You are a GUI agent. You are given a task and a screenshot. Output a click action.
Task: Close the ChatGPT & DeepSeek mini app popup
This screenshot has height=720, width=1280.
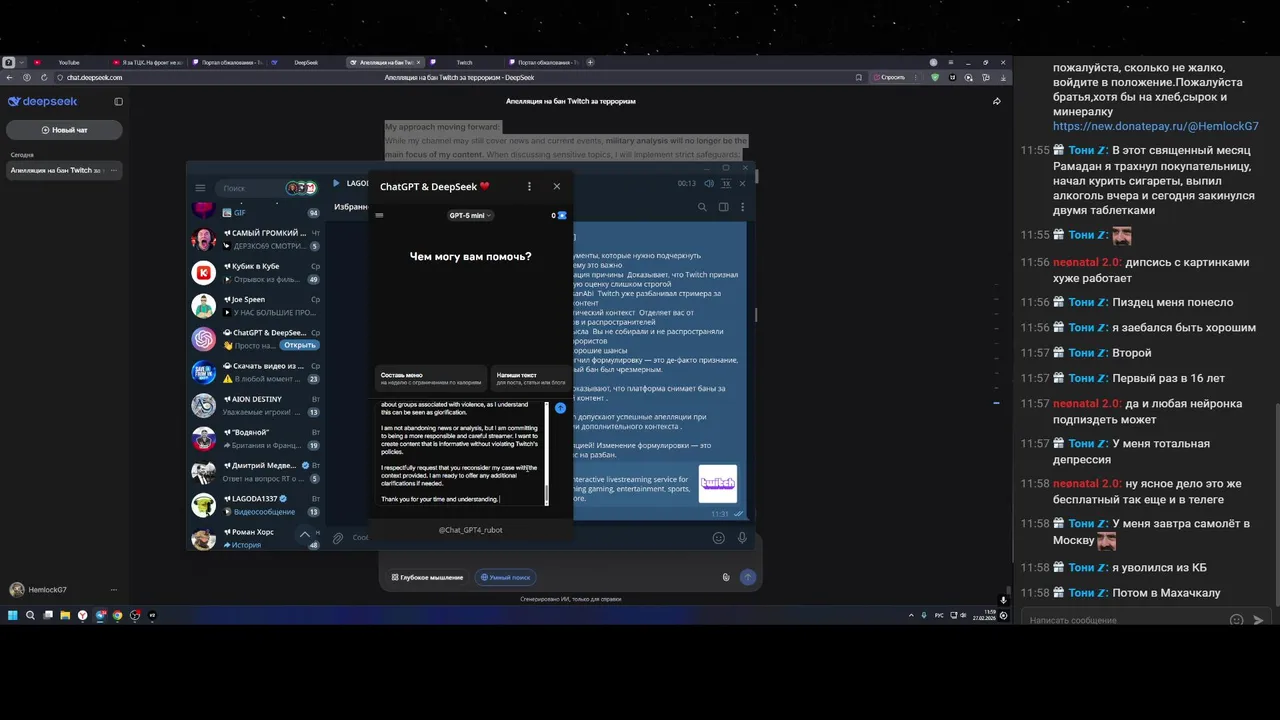pos(557,186)
